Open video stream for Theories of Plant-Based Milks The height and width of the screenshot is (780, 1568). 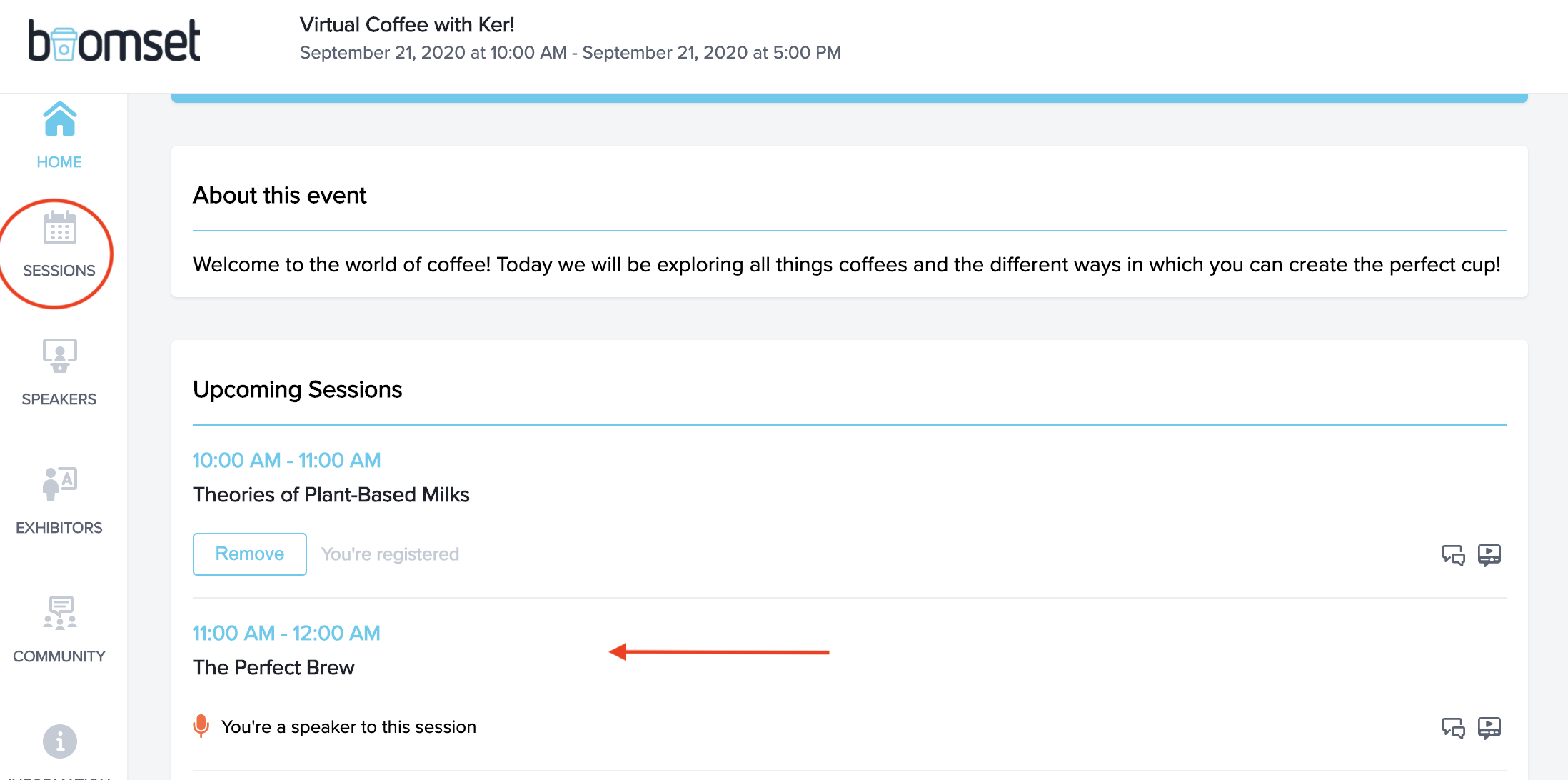click(1489, 555)
